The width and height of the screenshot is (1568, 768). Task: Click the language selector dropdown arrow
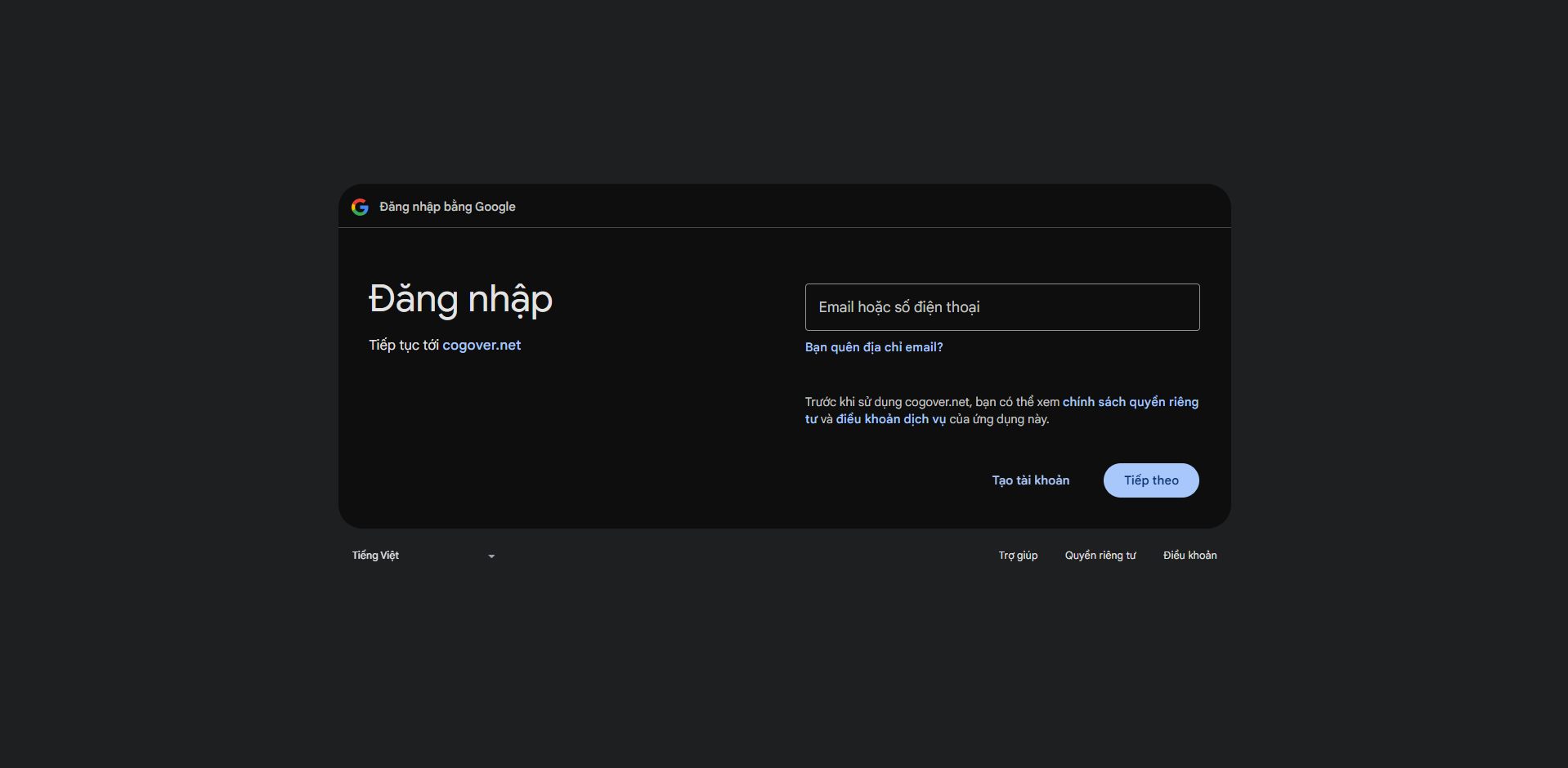tap(491, 556)
